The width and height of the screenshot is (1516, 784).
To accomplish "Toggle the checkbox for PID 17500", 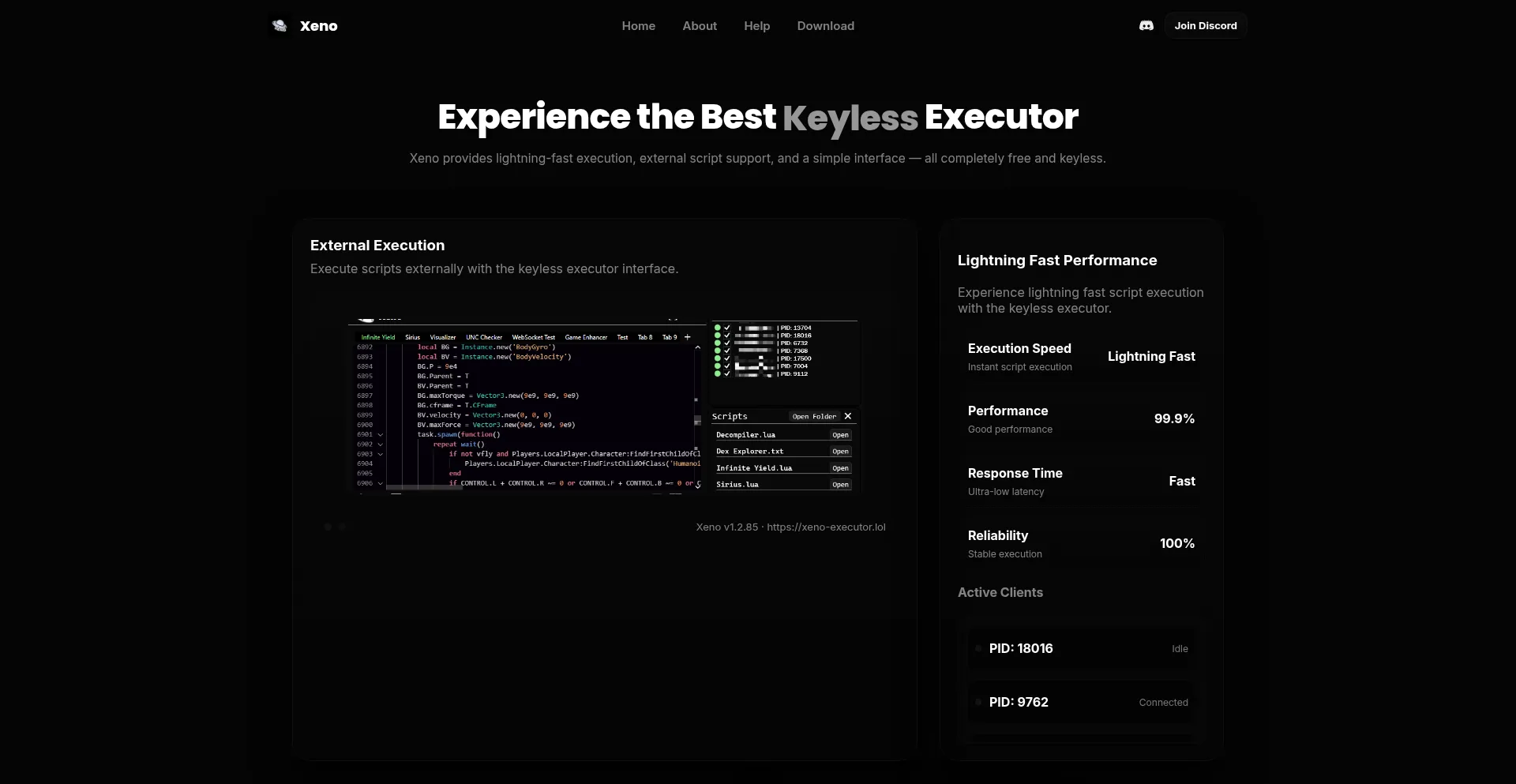I will point(727,358).
